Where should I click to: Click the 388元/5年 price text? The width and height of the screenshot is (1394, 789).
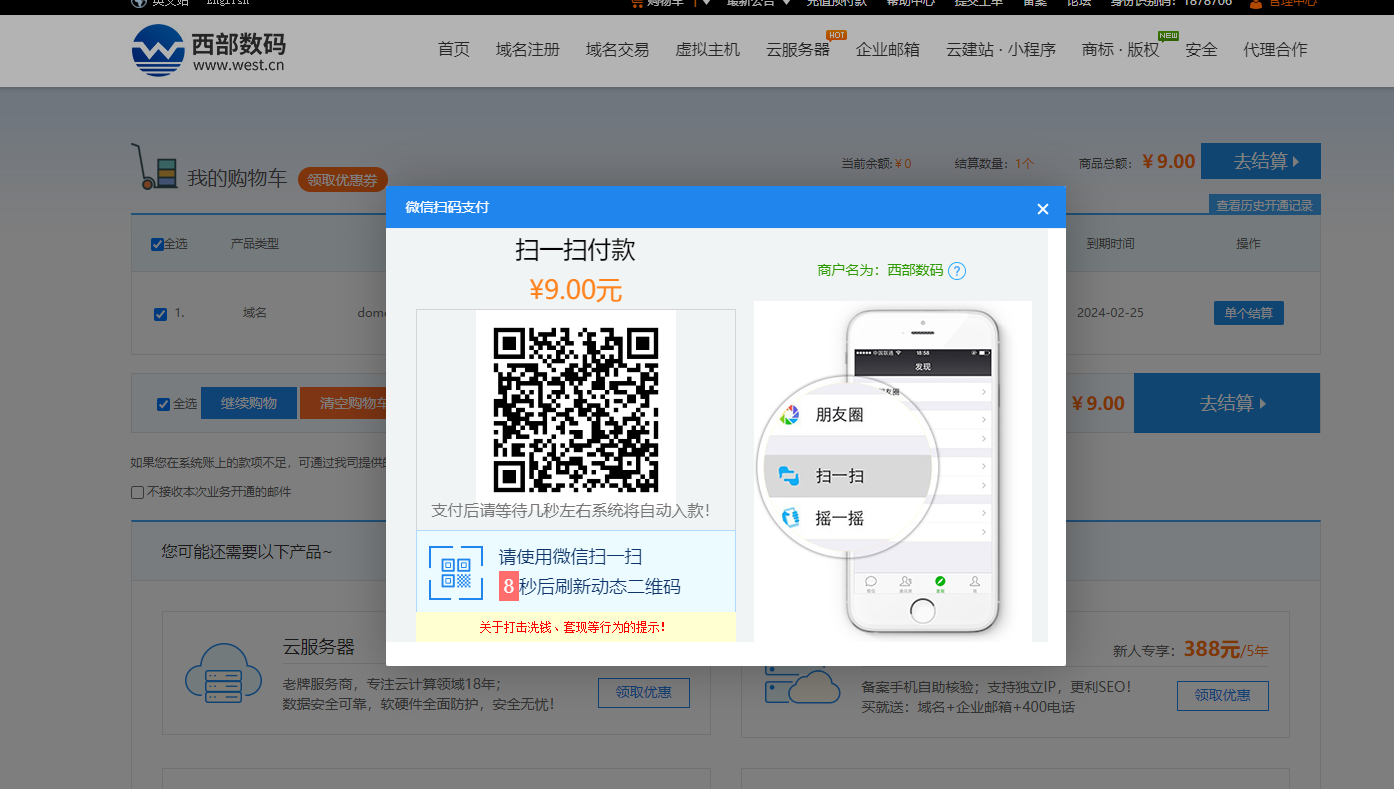tap(1226, 650)
